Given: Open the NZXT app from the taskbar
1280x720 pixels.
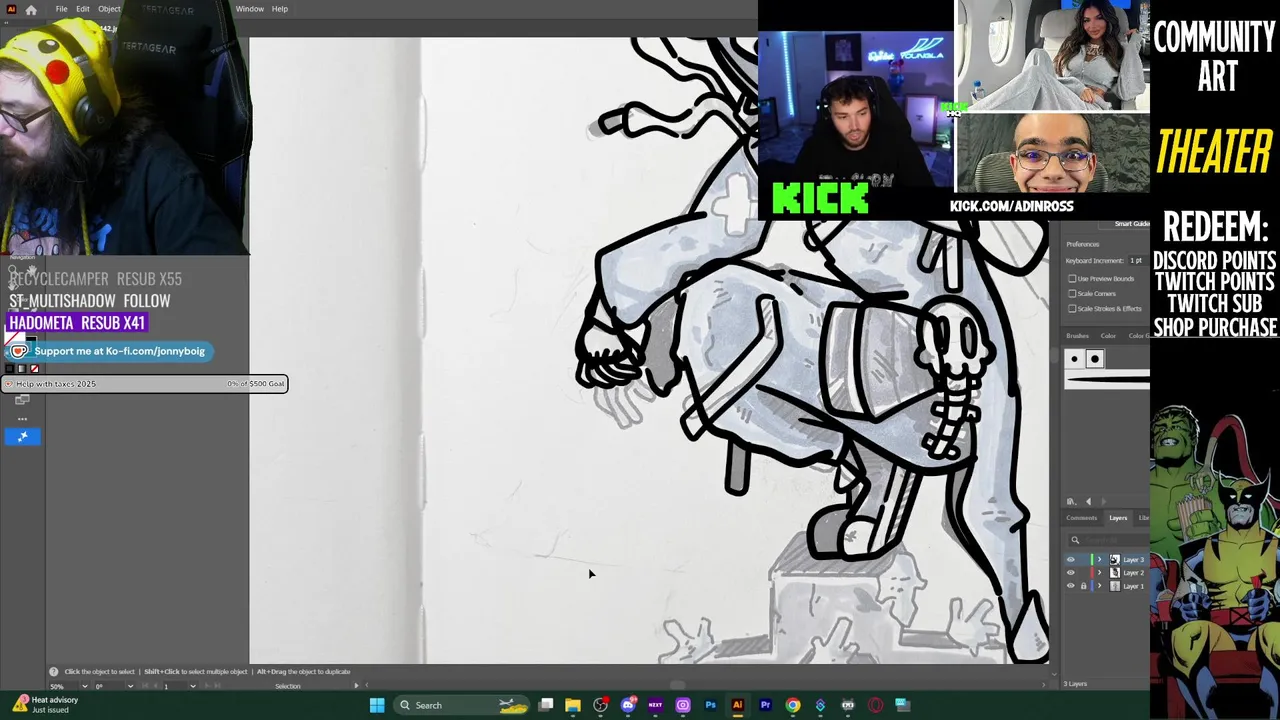Looking at the screenshot, I should coord(655,705).
